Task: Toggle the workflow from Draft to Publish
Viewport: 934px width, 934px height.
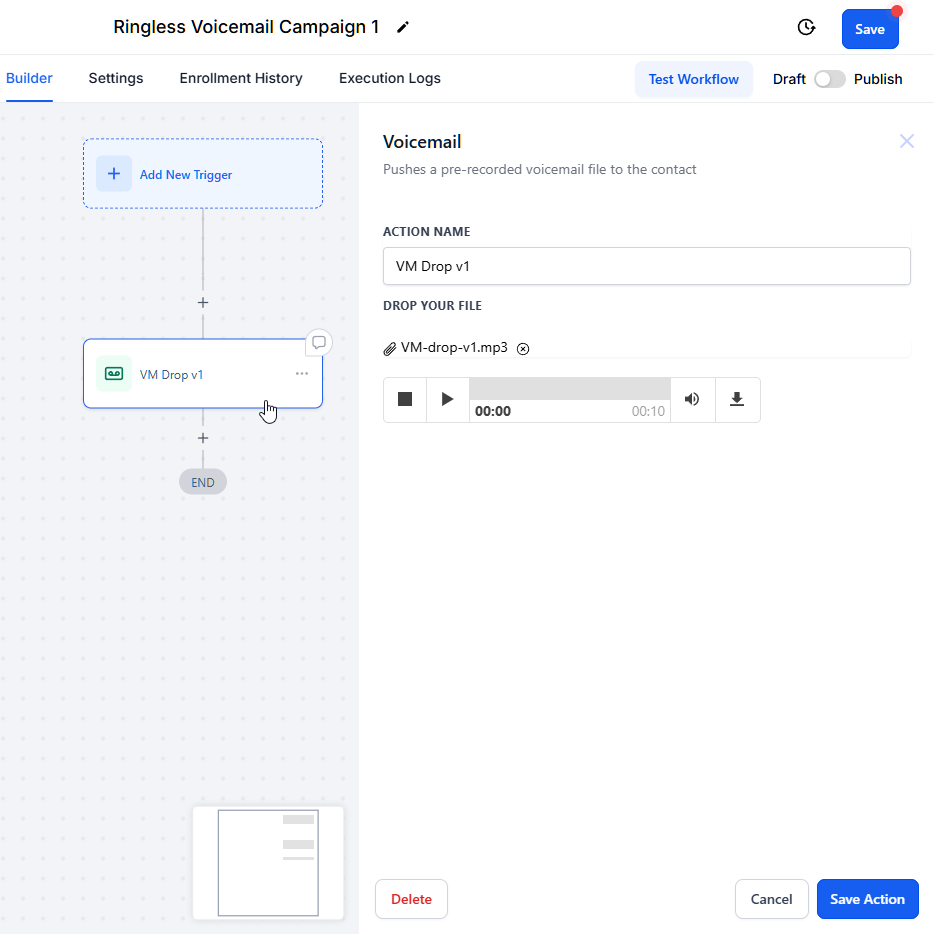Action: click(x=829, y=80)
